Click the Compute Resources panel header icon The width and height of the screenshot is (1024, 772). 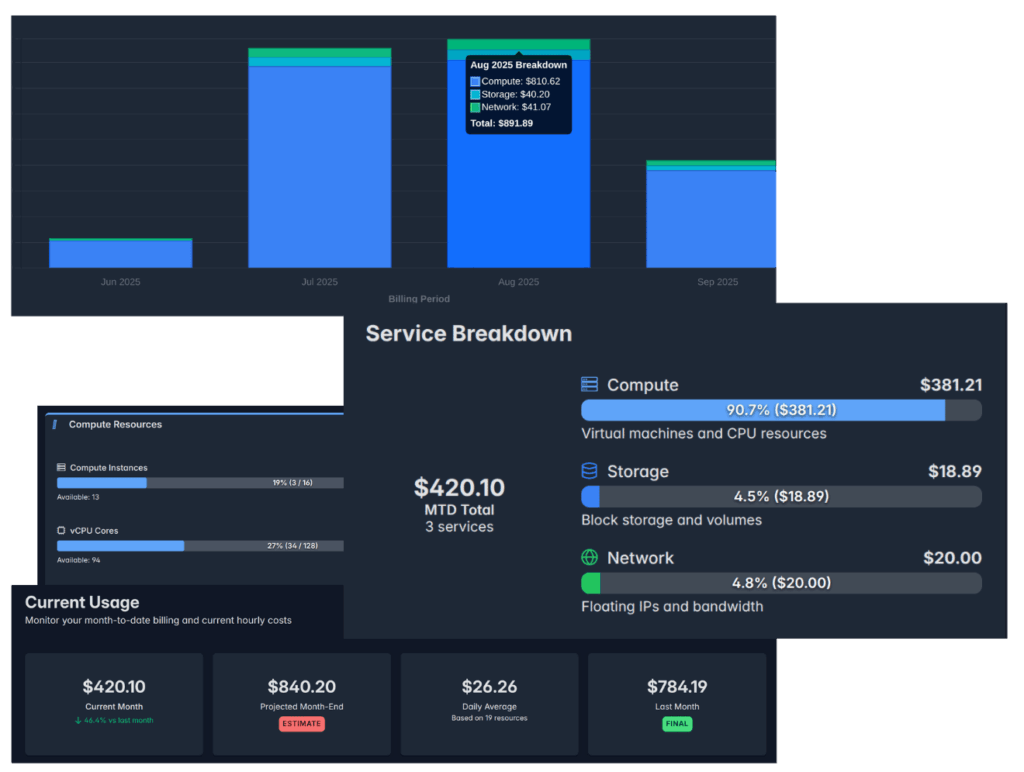point(55,425)
